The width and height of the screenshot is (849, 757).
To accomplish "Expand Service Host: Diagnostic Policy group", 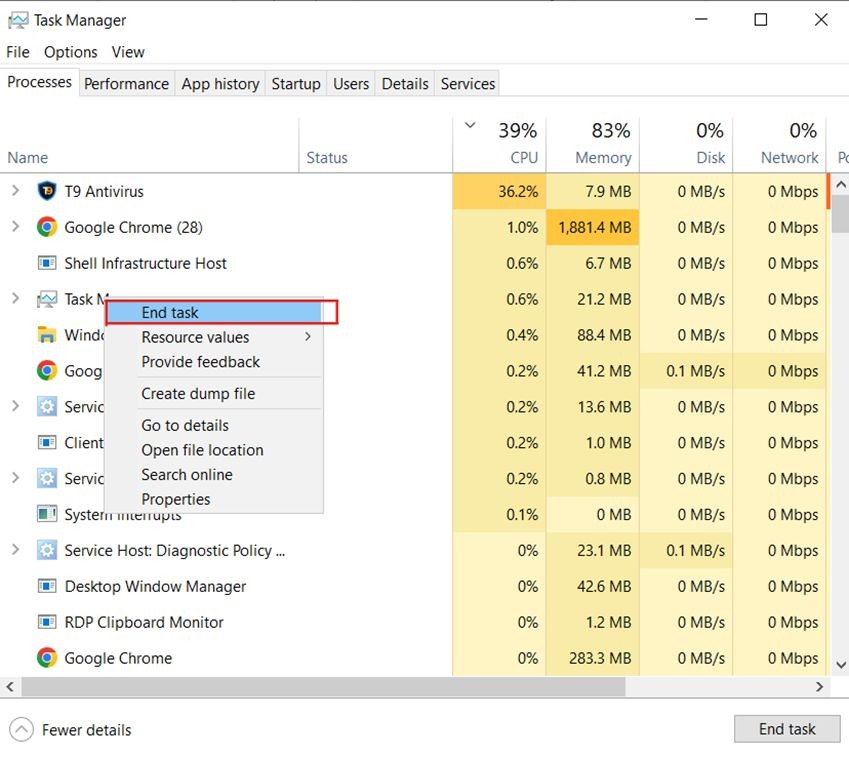I will point(15,550).
